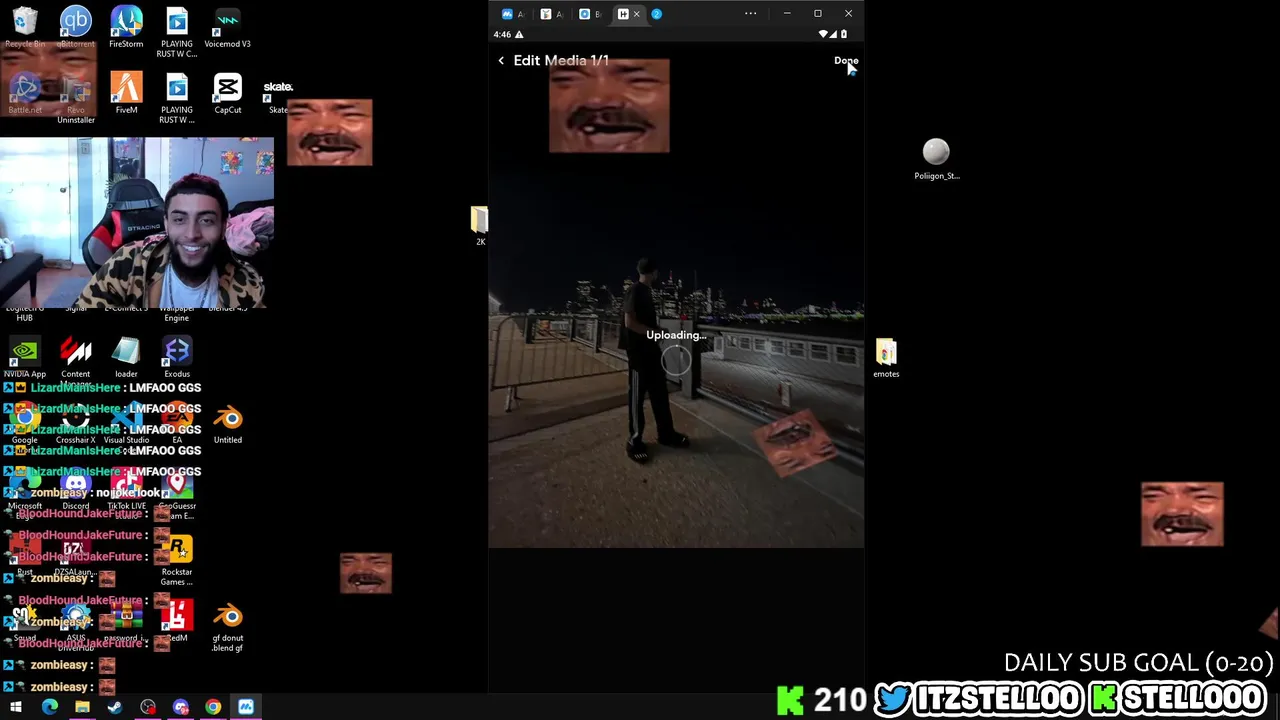This screenshot has height=720, width=1280.
Task: Click the Edit Media 1/1 title text
Action: tap(561, 61)
